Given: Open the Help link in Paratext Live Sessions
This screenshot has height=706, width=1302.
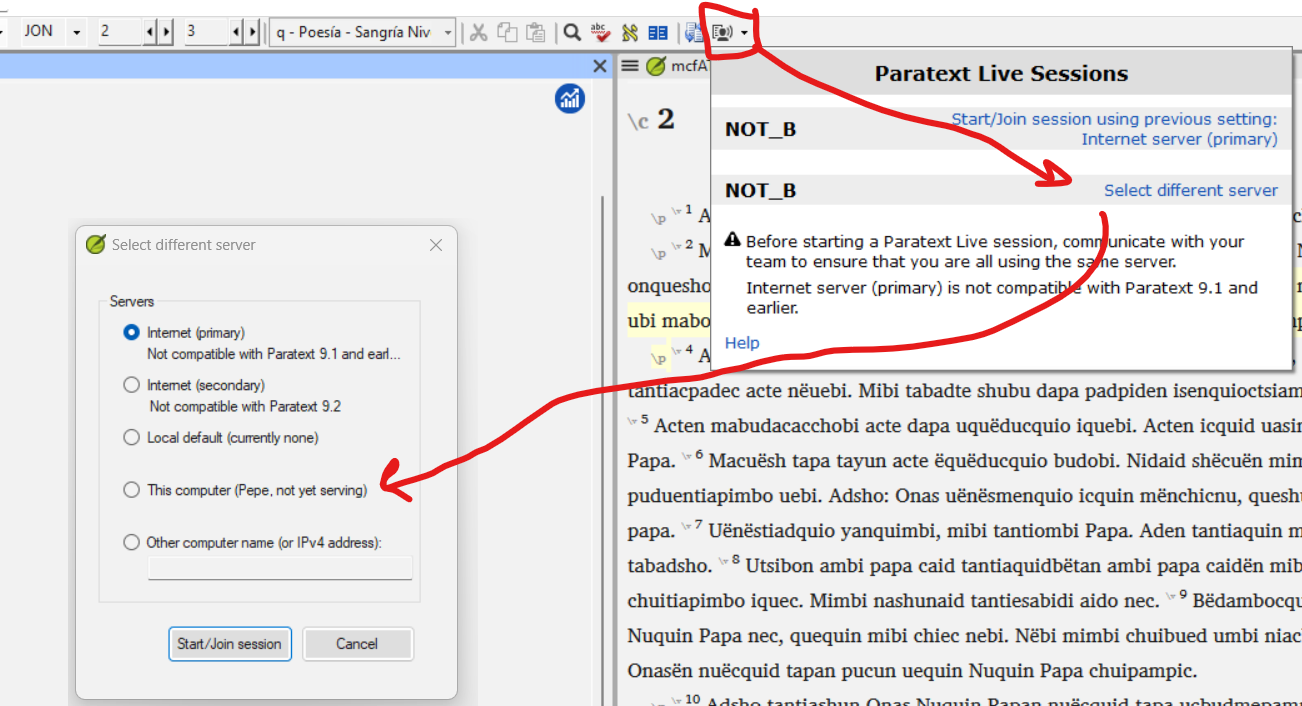Looking at the screenshot, I should pyautogui.click(x=742, y=343).
